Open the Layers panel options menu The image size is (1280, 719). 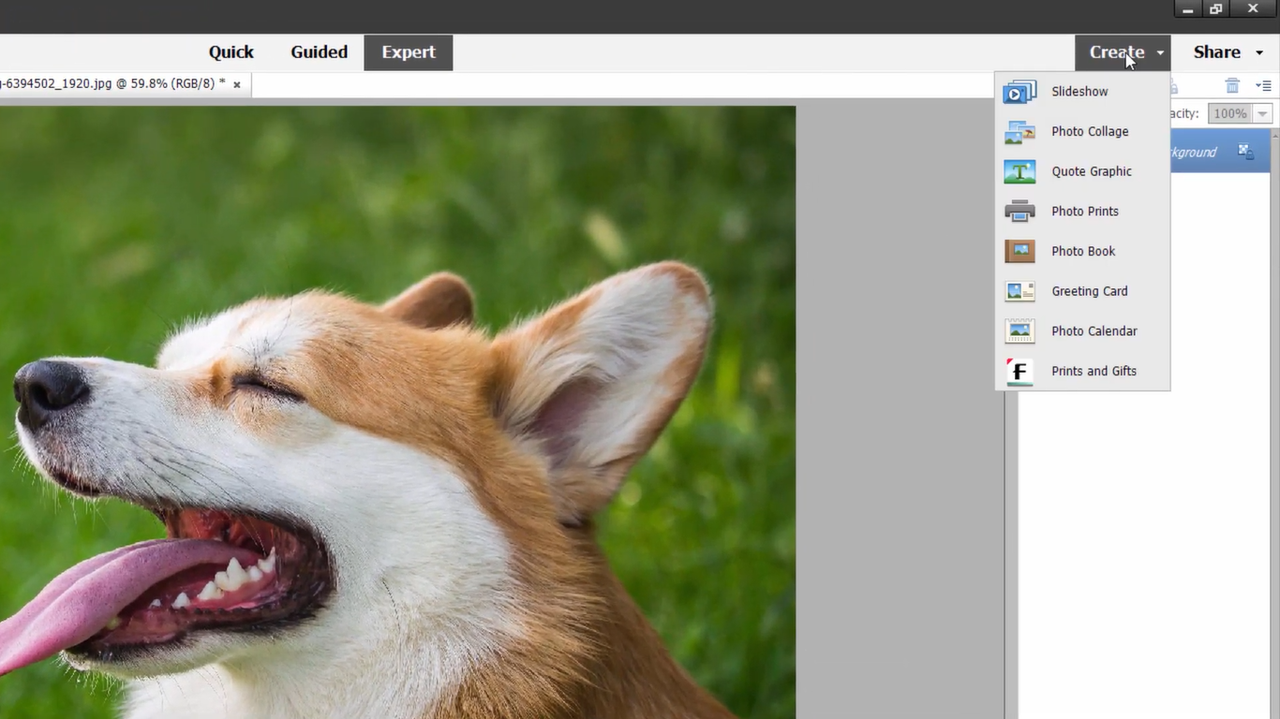coord(1263,87)
